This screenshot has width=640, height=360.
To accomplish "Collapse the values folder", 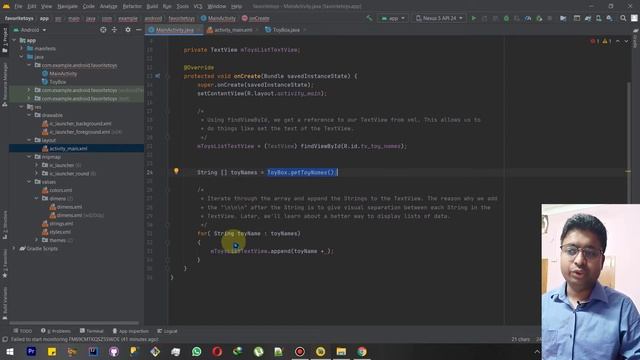I will click(29, 182).
